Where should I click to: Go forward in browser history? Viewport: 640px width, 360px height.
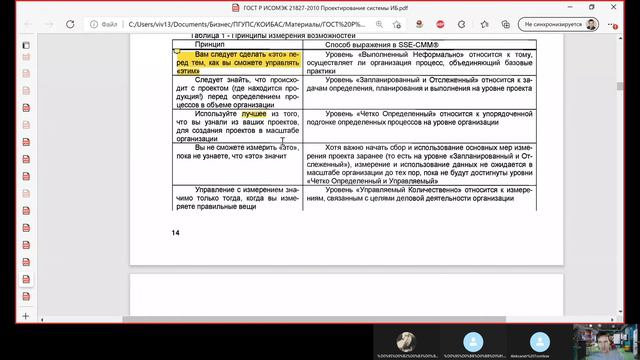click(x=49, y=24)
